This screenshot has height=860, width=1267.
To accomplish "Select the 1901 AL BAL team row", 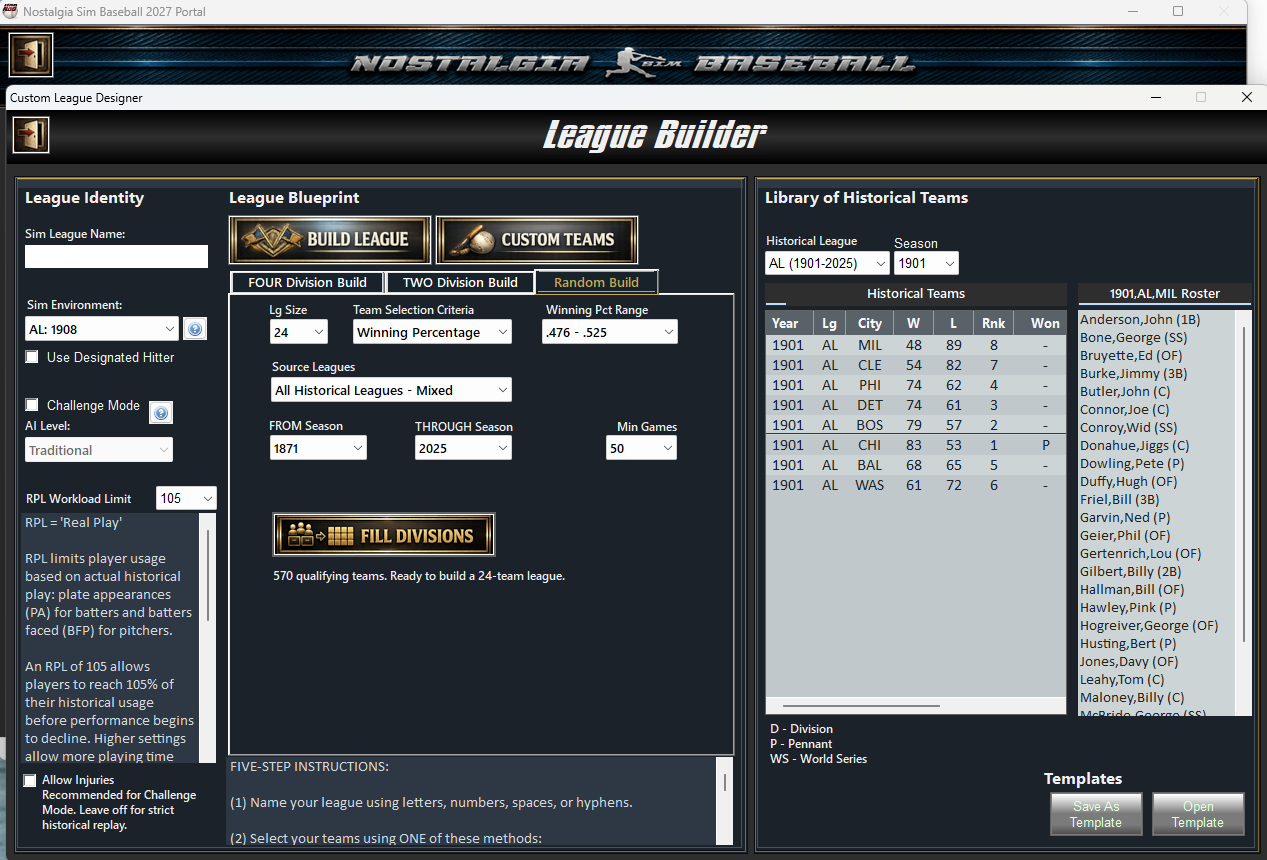I will tap(916, 465).
